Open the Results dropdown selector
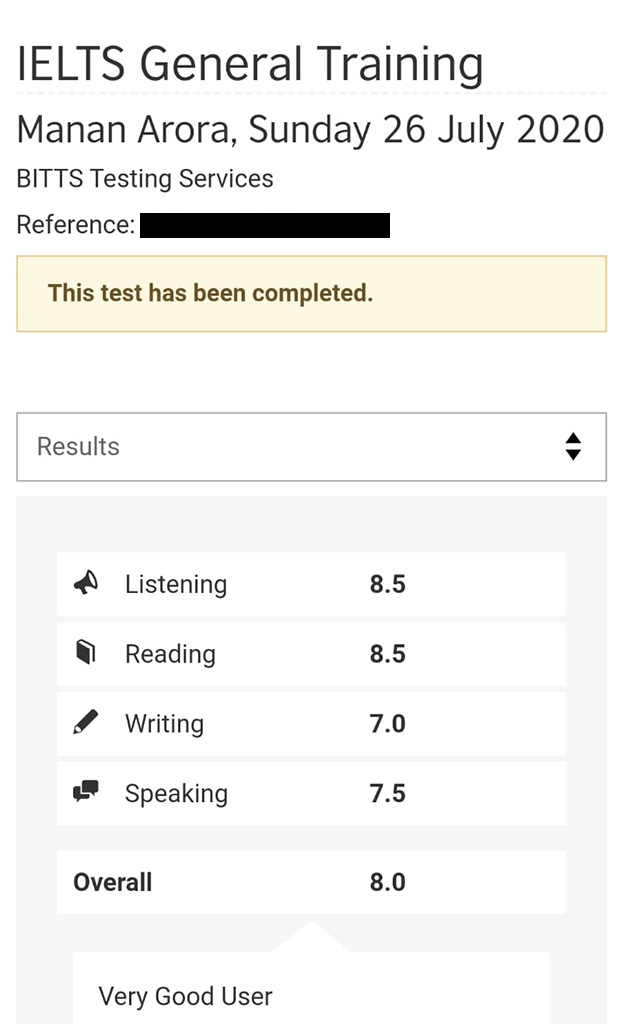This screenshot has height=1024, width=623. pyautogui.click(x=312, y=447)
